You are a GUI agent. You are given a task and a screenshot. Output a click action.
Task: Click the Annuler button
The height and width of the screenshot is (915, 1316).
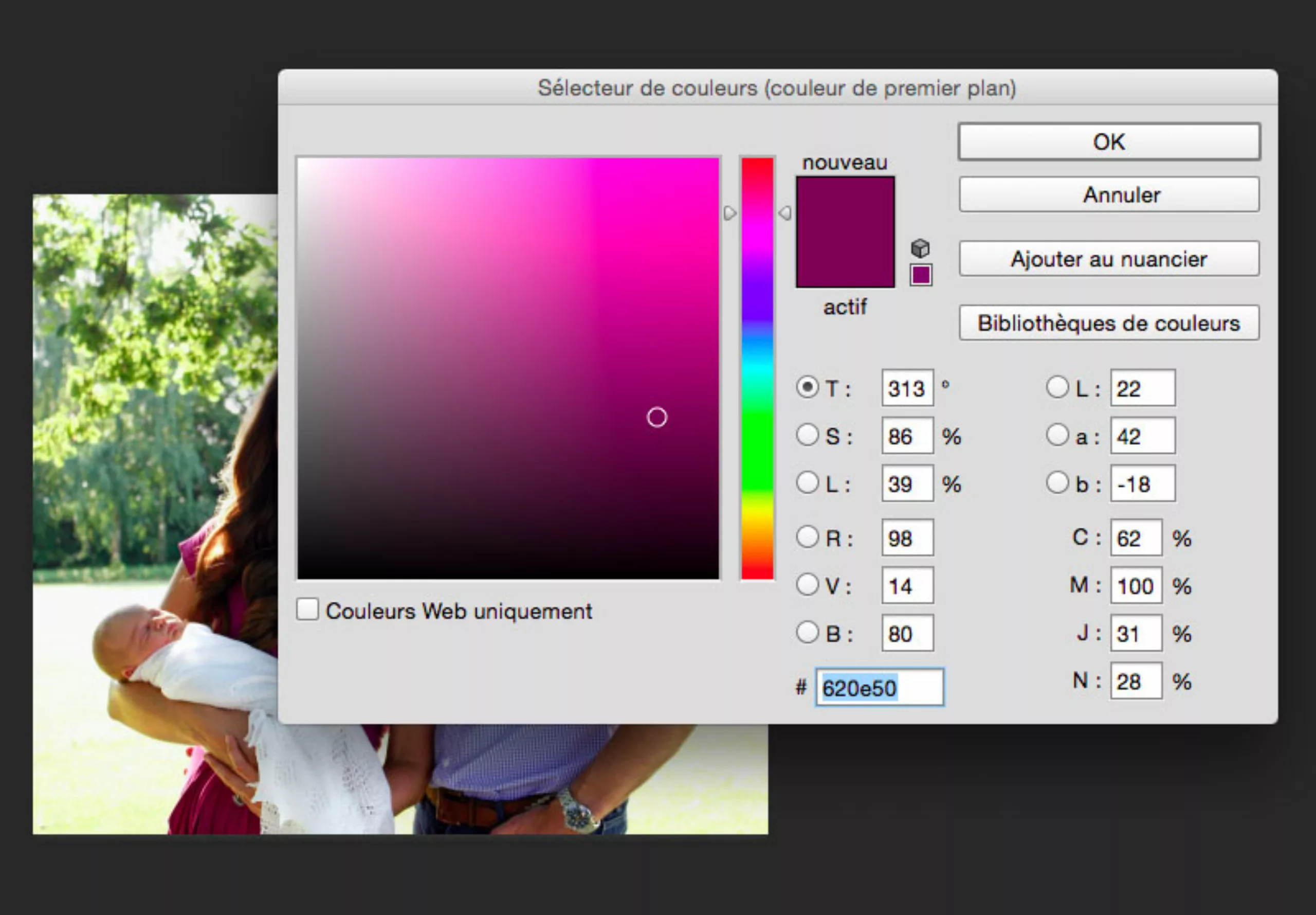pos(1109,194)
